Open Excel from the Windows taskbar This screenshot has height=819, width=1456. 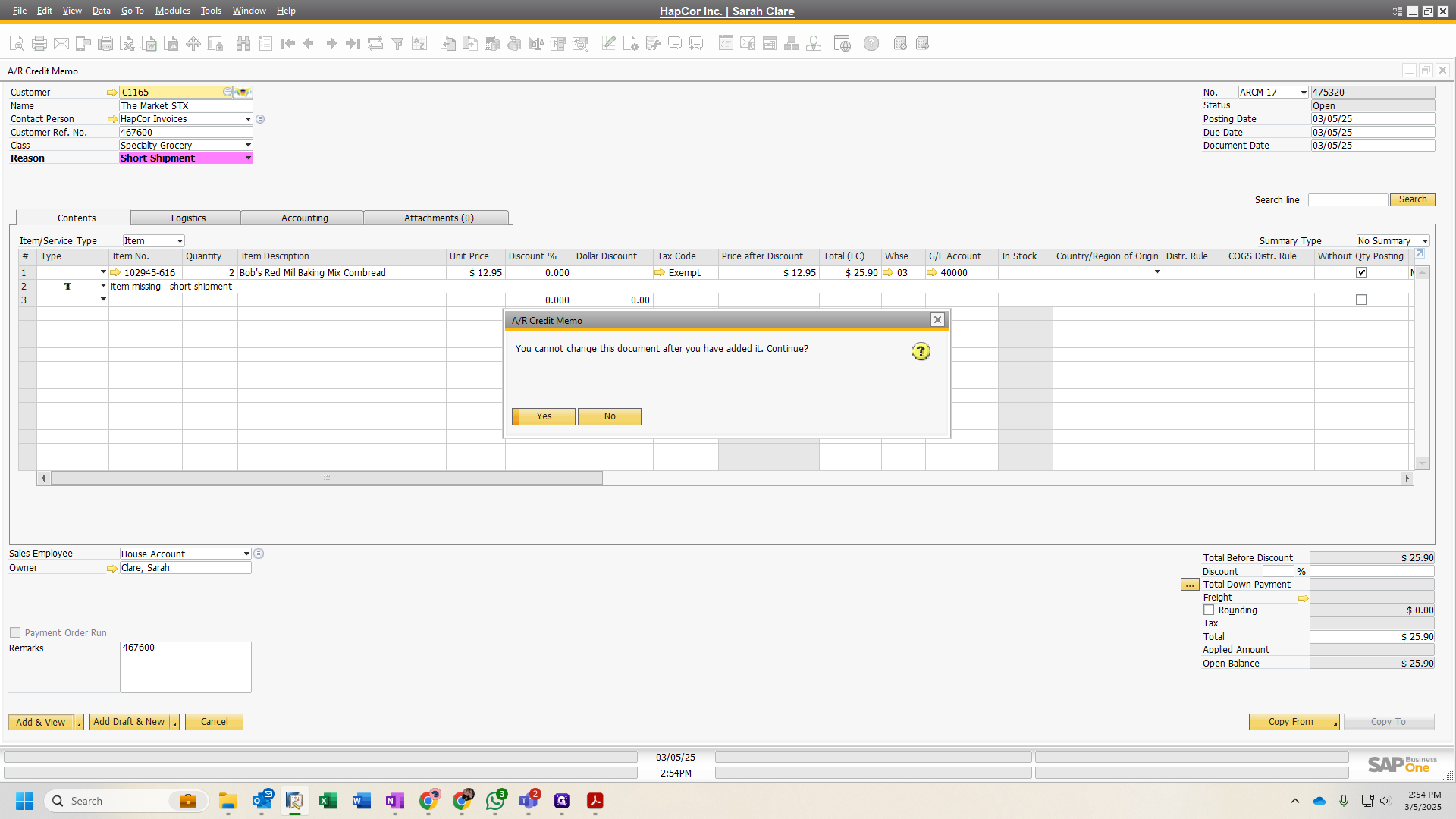[x=328, y=801]
